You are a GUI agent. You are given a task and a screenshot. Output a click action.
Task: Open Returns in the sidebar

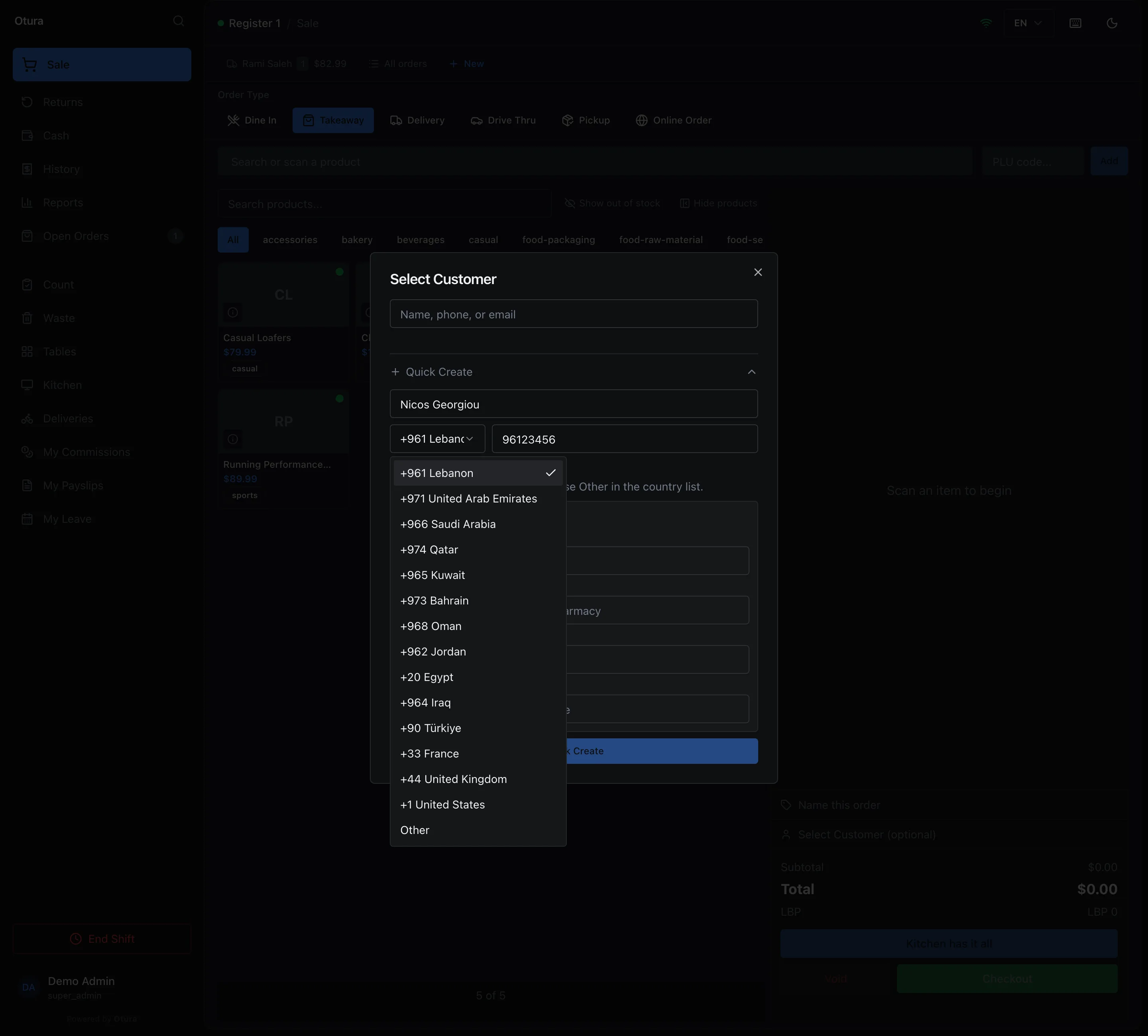pyautogui.click(x=102, y=102)
